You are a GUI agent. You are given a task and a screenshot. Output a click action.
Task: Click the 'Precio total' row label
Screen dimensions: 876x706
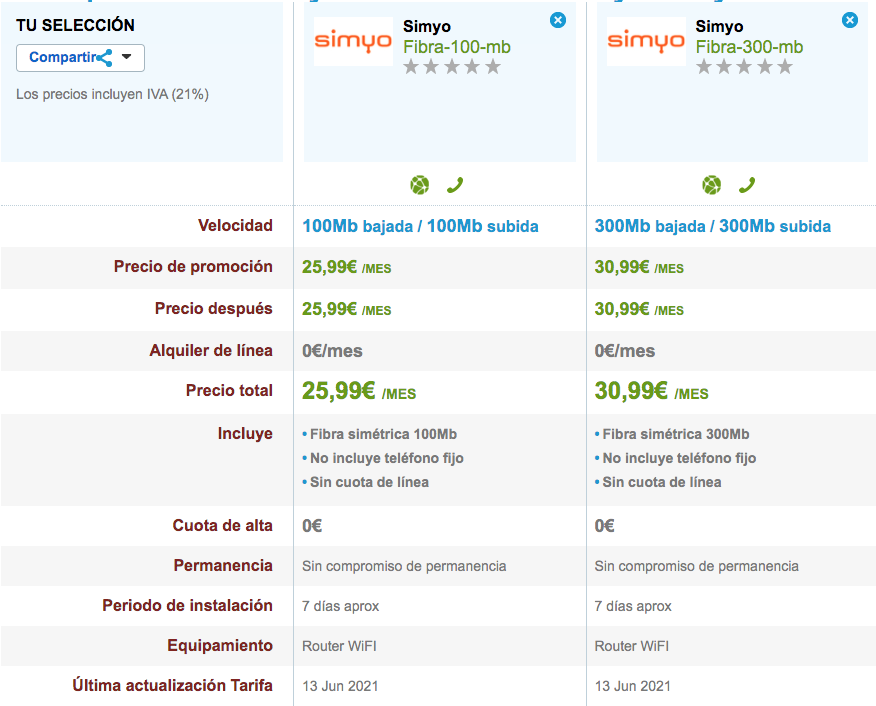[x=229, y=390]
